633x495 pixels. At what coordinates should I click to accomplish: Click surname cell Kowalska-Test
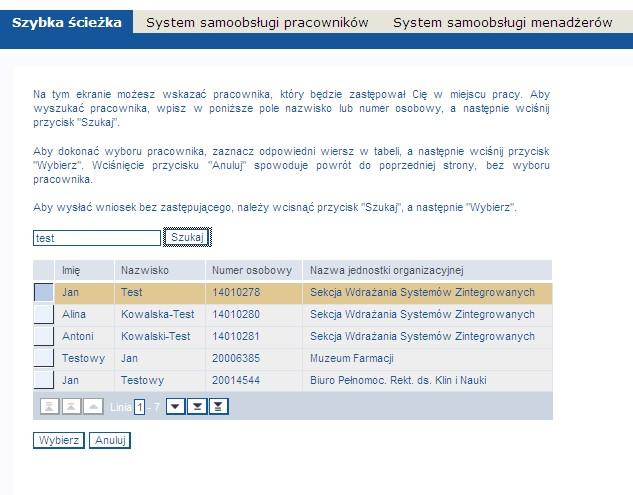point(158,314)
